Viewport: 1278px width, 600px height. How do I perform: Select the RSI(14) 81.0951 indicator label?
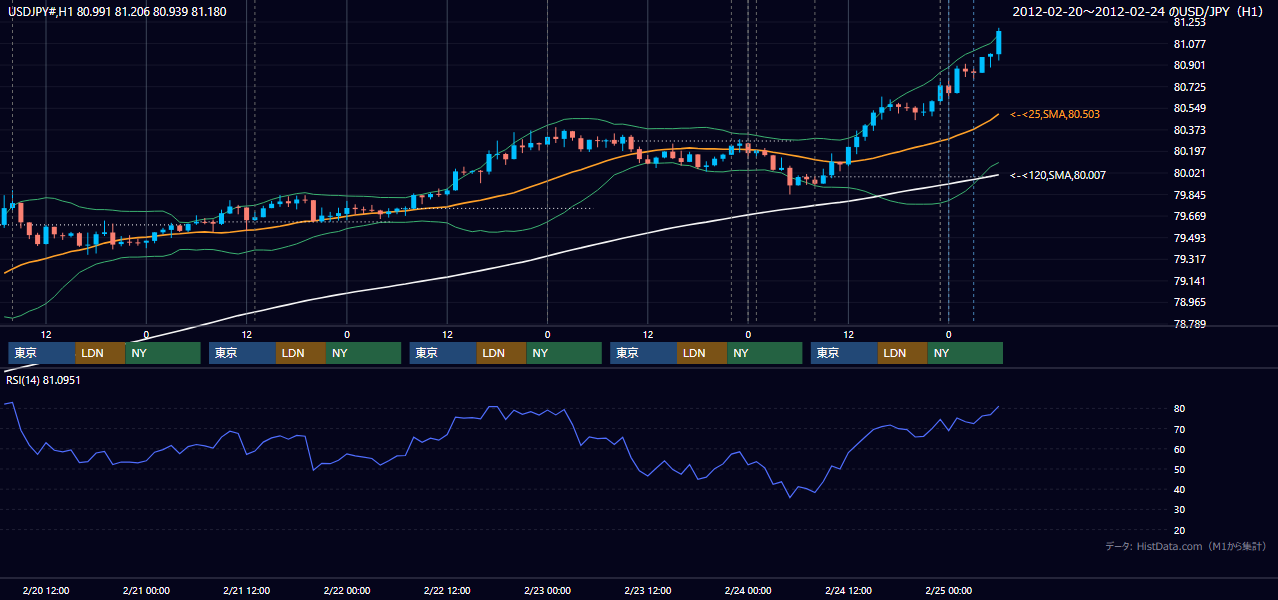43,380
